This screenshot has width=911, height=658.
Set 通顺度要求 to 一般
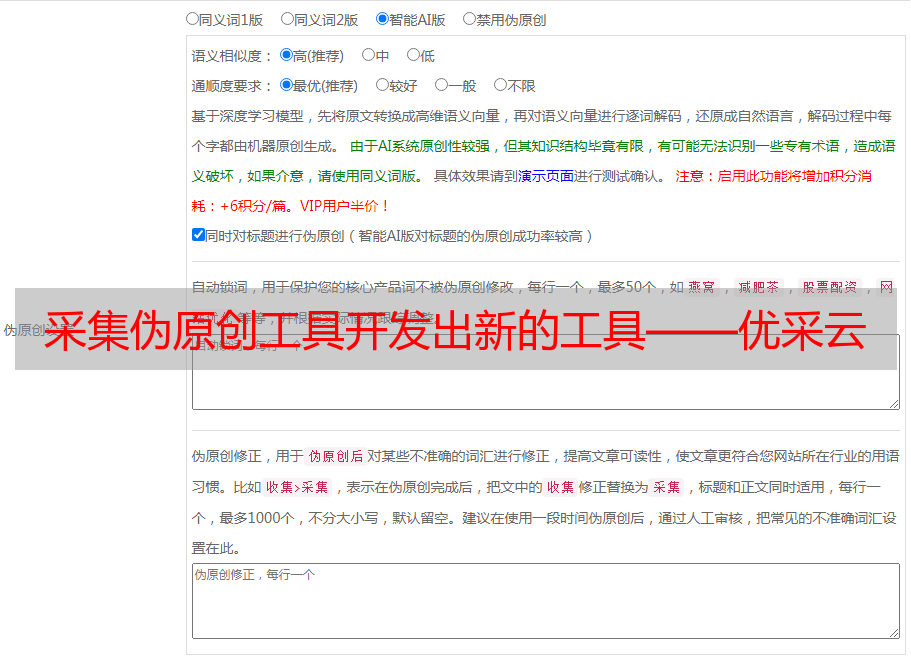pos(442,85)
